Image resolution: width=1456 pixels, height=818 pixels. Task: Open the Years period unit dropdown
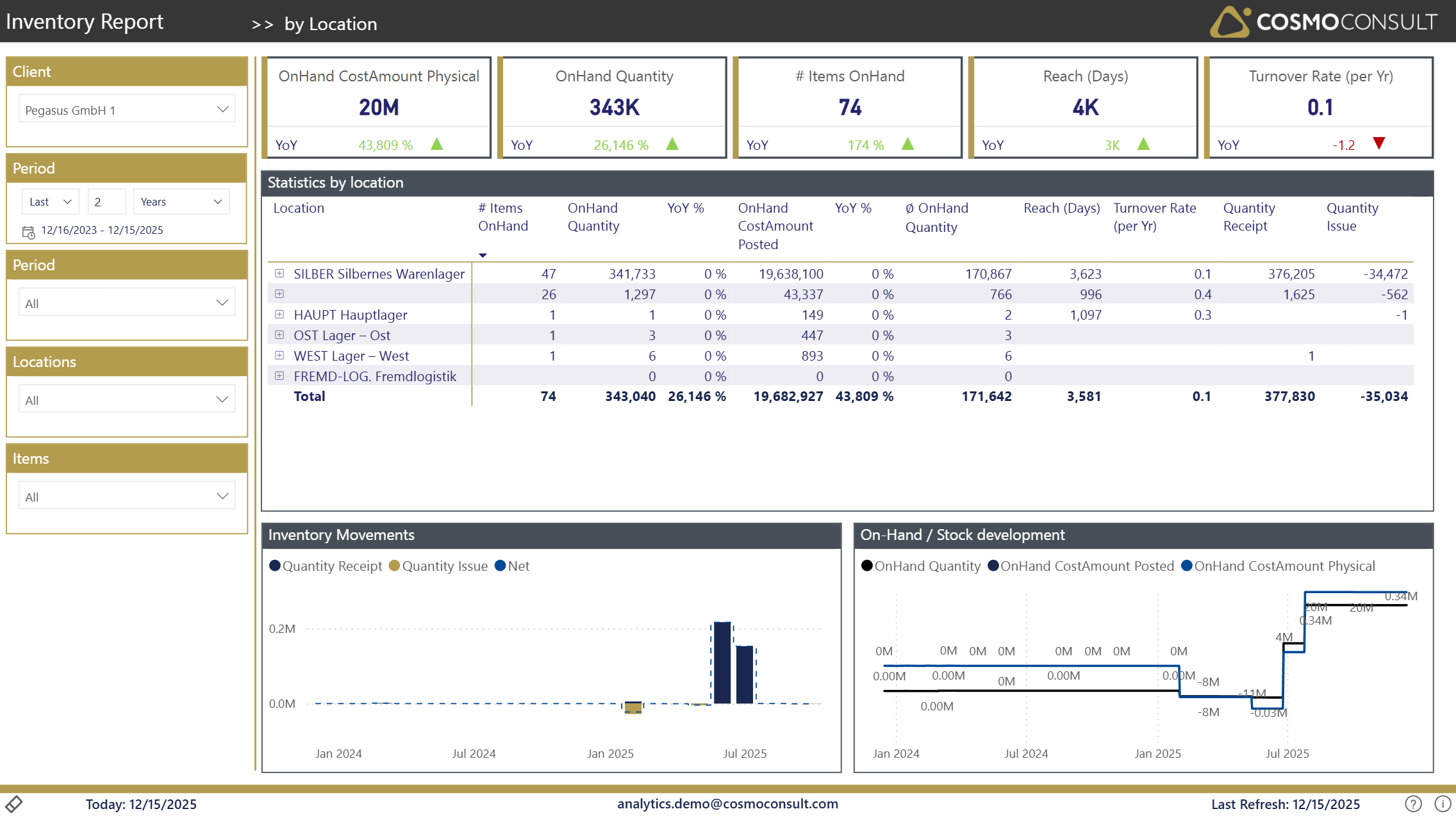(x=181, y=202)
